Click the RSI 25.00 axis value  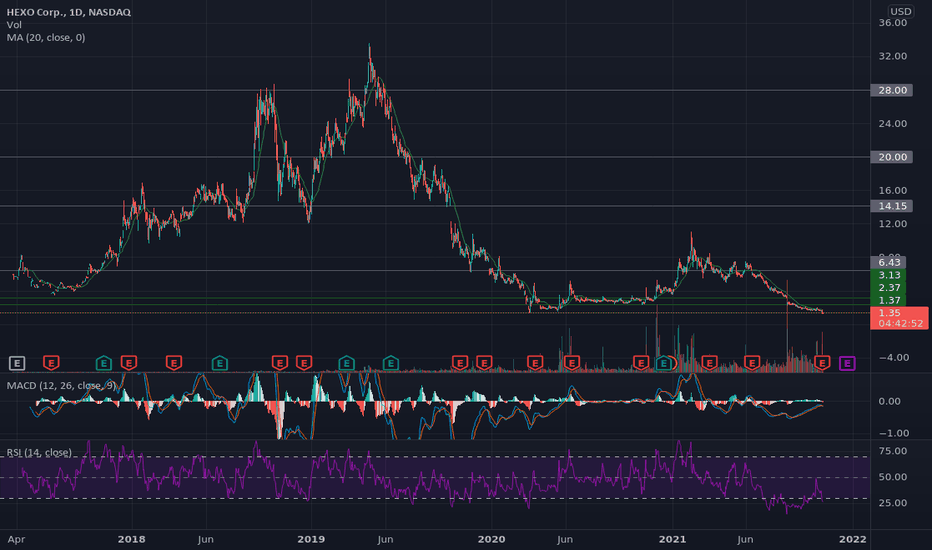(893, 503)
